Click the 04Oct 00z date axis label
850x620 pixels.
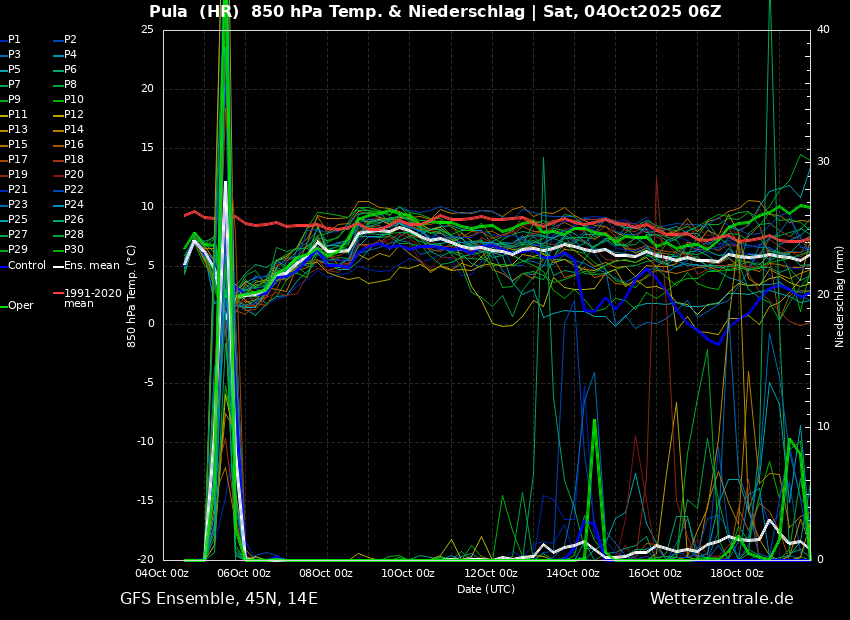click(162, 574)
